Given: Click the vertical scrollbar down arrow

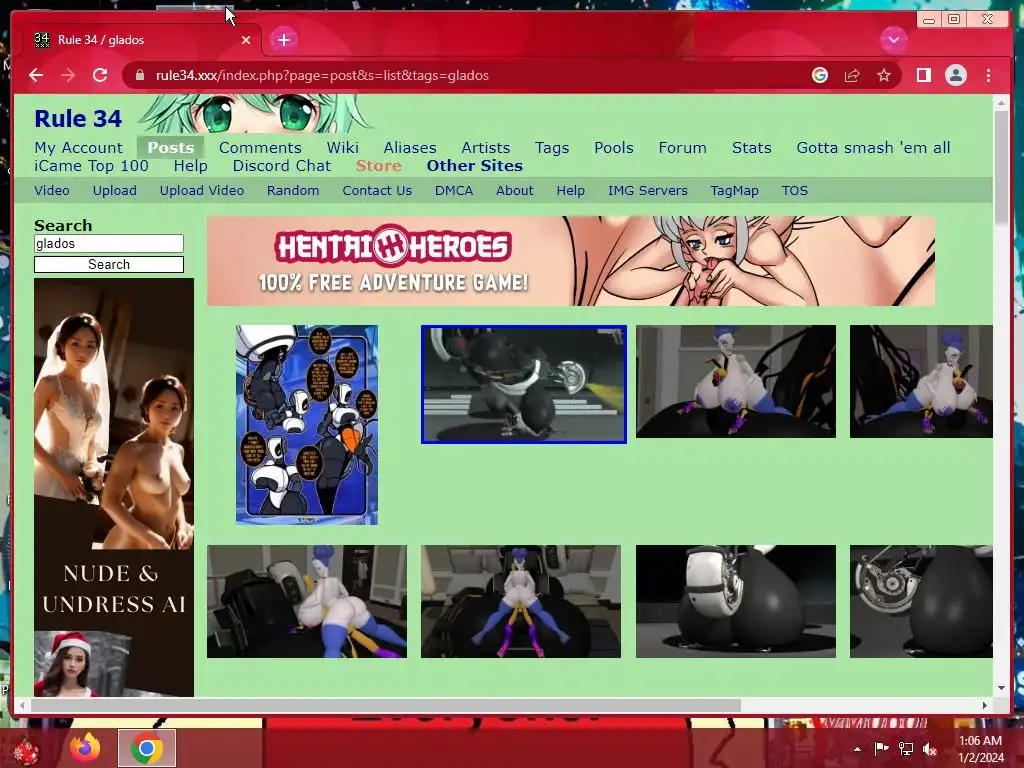Looking at the screenshot, I should (x=1001, y=688).
